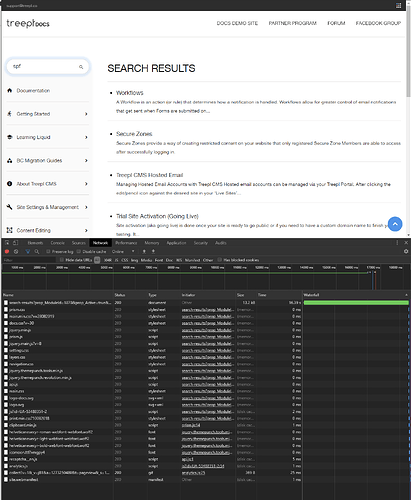Click the home icon beside Documentation
The image size is (411, 500).
pyautogui.click(x=10, y=90)
